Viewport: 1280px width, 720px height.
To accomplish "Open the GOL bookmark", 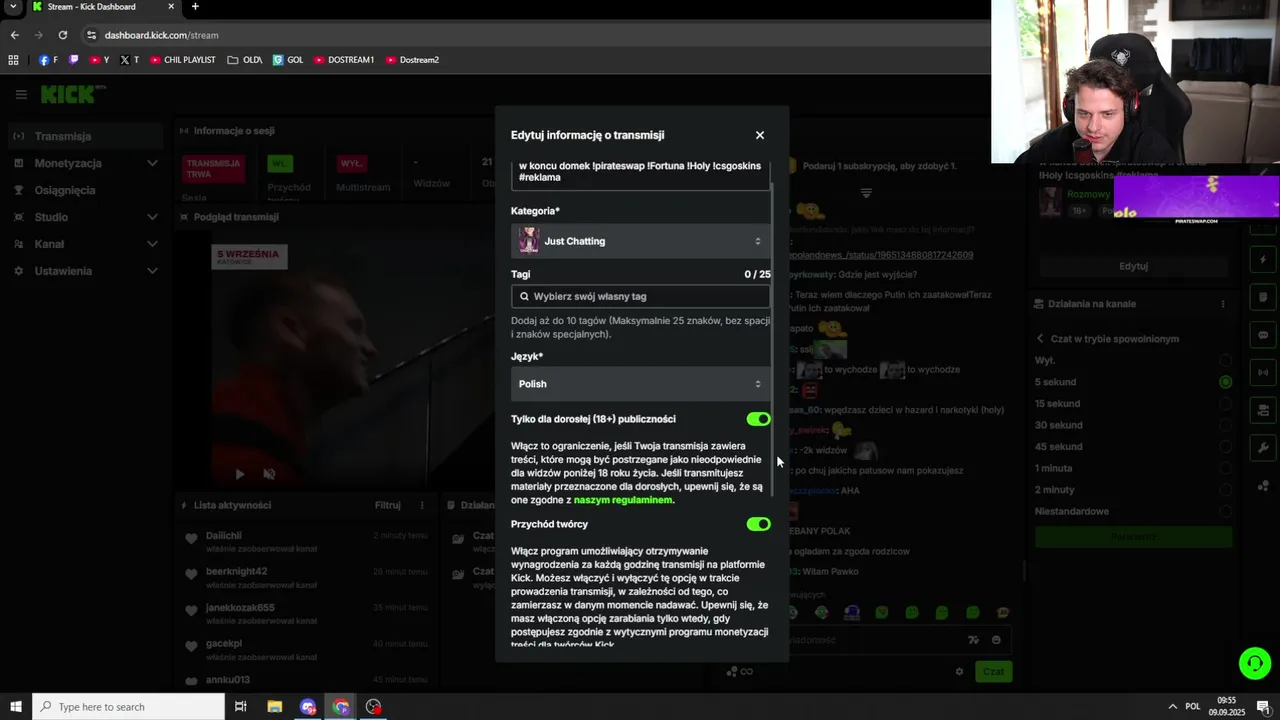I will [x=288, y=60].
